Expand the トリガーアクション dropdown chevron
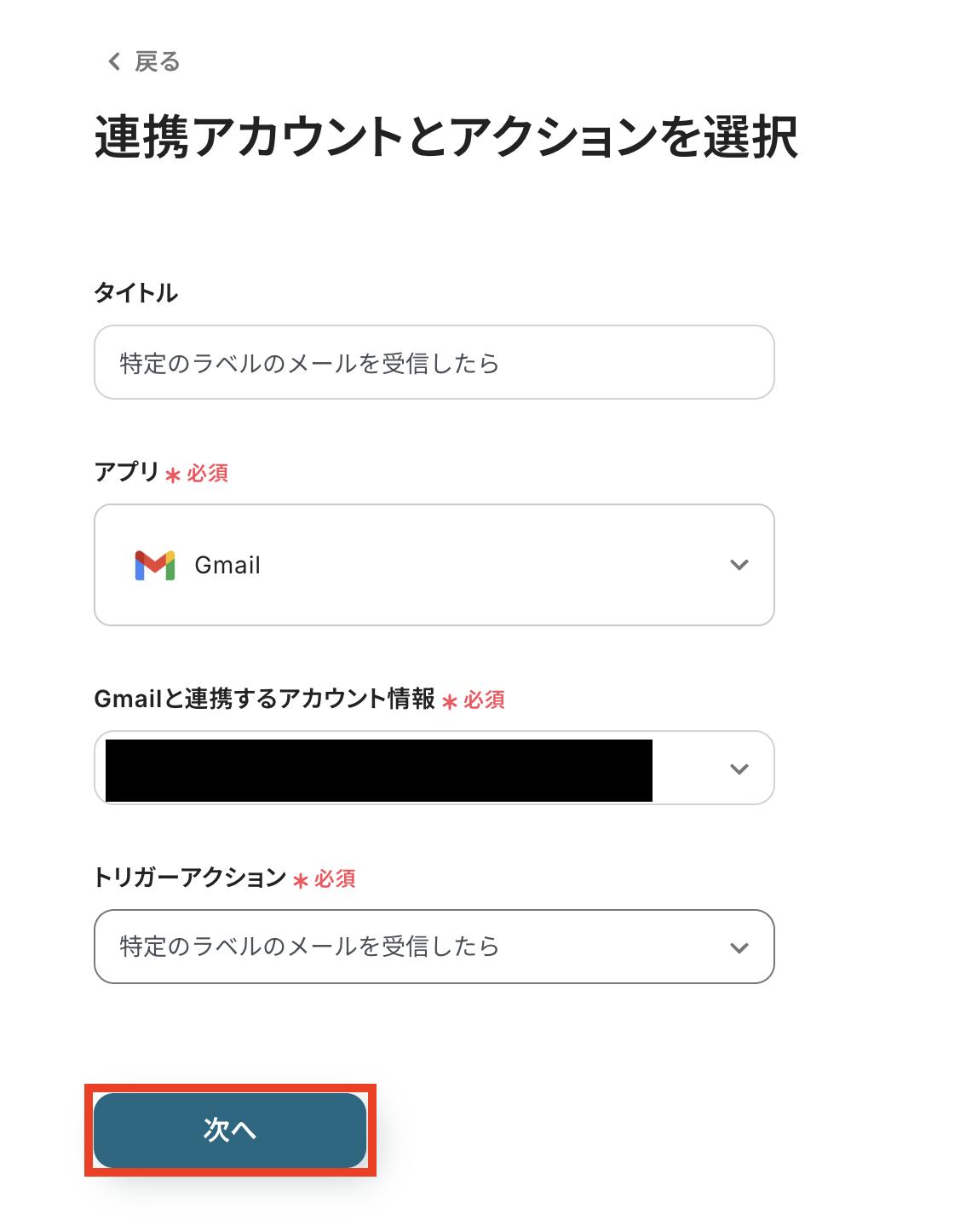966x1232 pixels. 739,947
